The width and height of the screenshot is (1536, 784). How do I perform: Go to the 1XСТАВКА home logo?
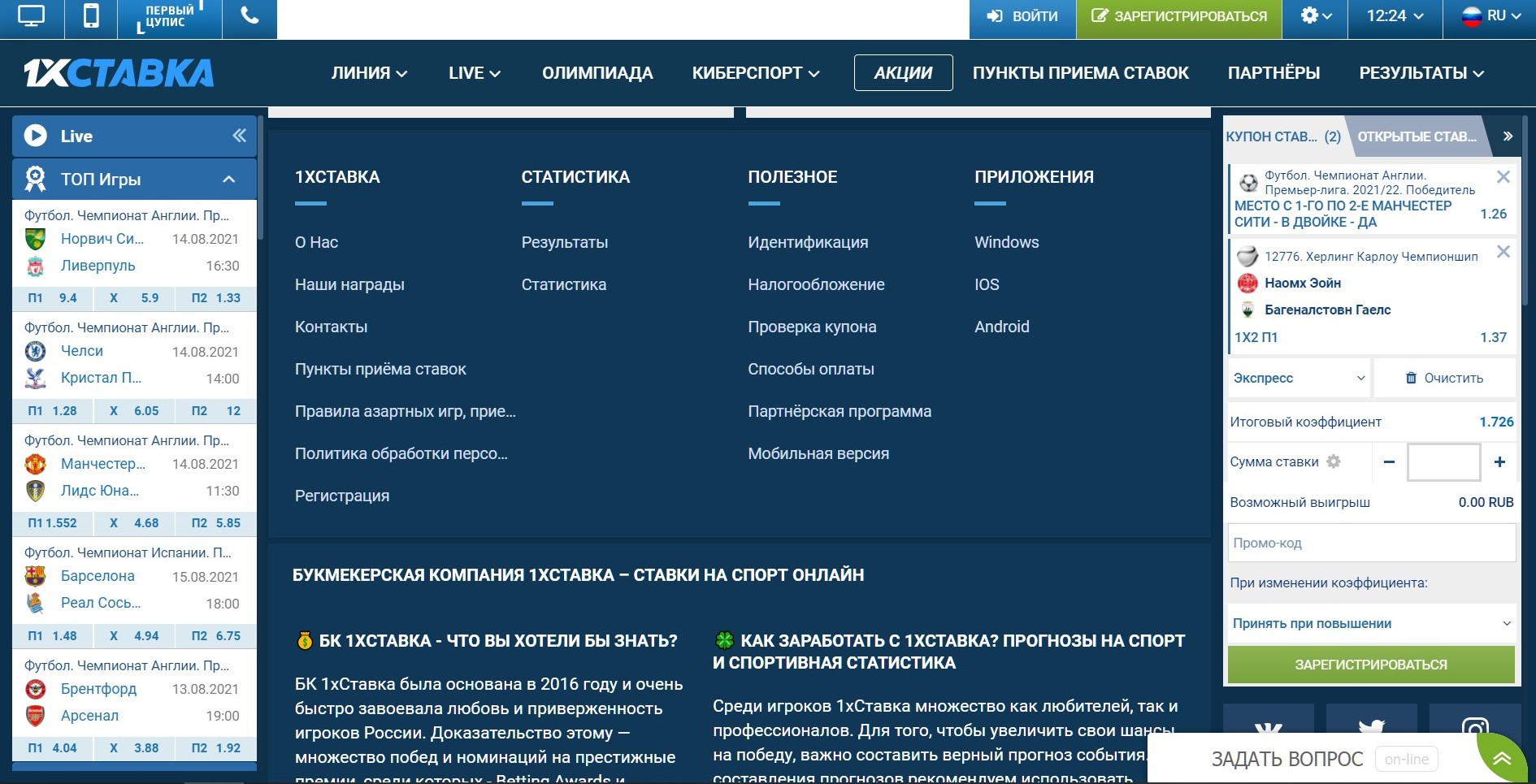(x=119, y=73)
